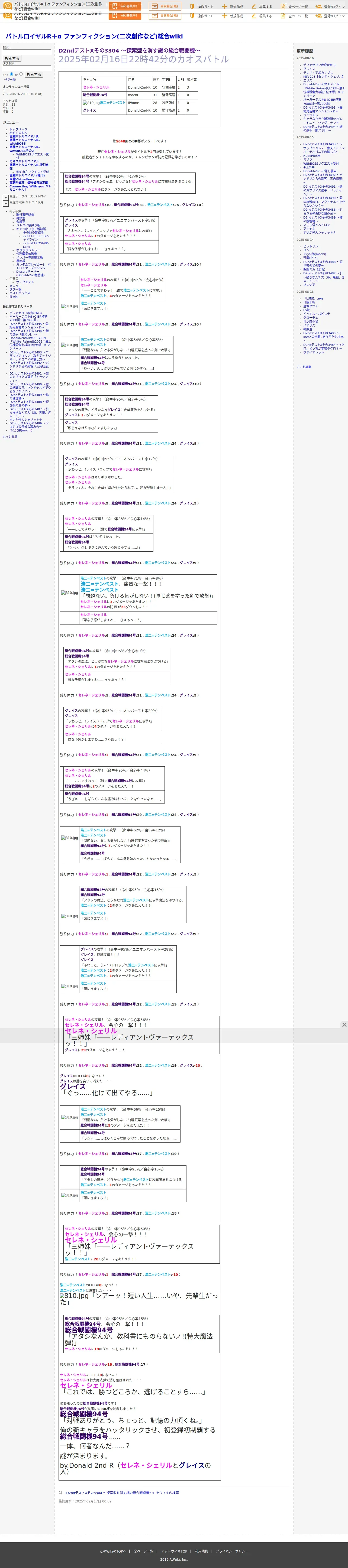
Task: Open トップページ in the menu
Action: click(x=18, y=129)
